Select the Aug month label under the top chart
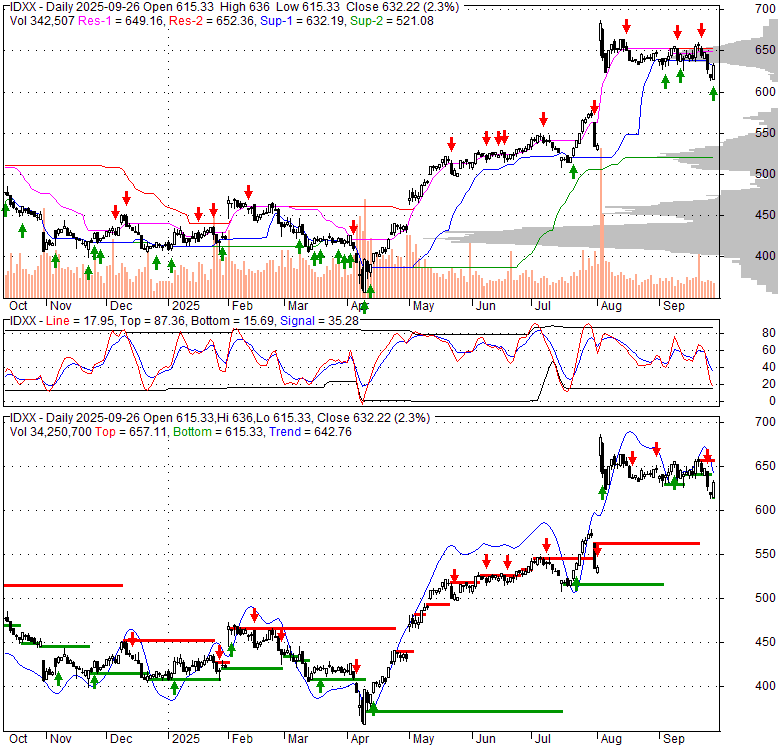Viewport: 780px width, 745px height. pyautogui.click(x=611, y=306)
